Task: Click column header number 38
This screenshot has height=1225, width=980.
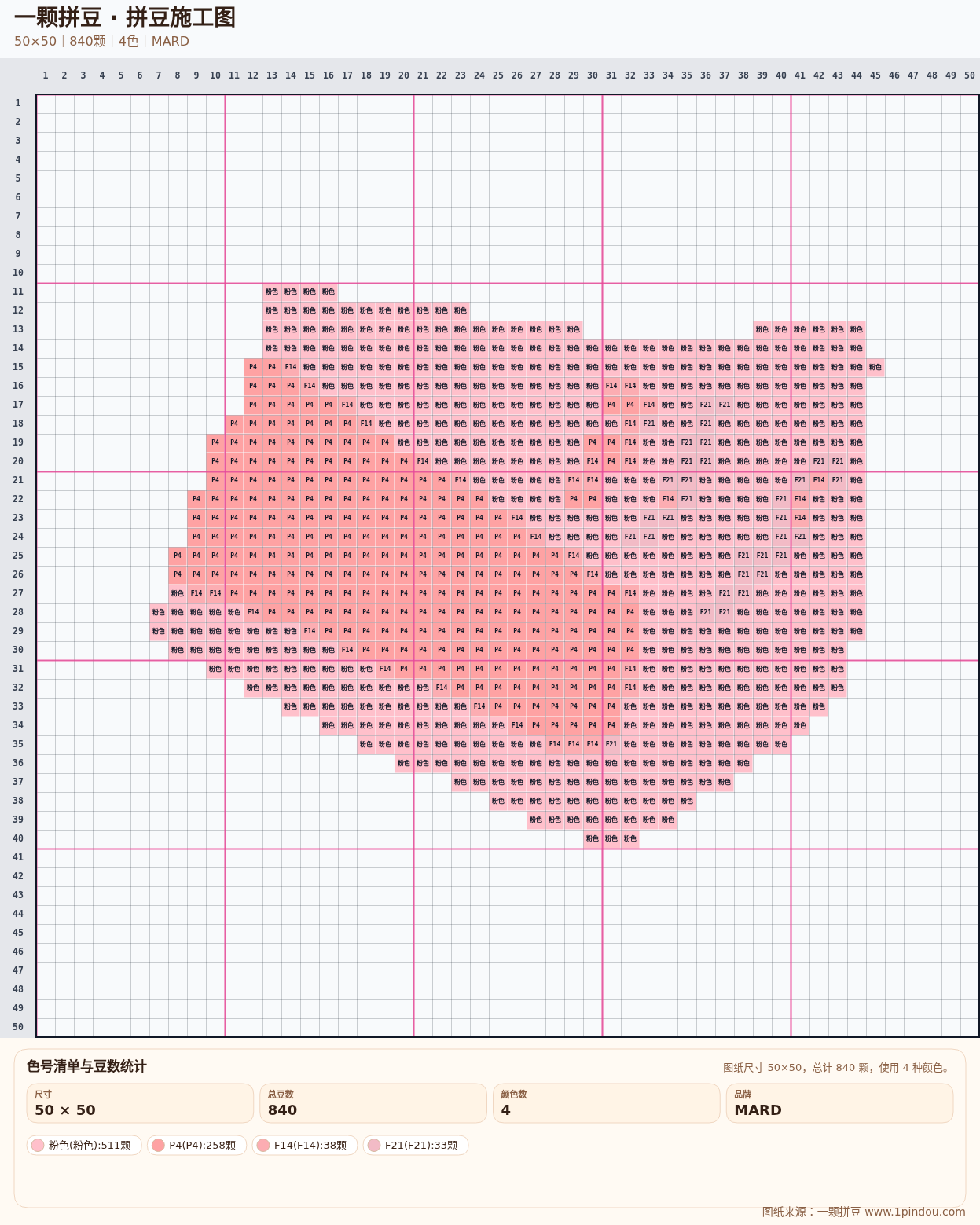Action: click(x=743, y=75)
